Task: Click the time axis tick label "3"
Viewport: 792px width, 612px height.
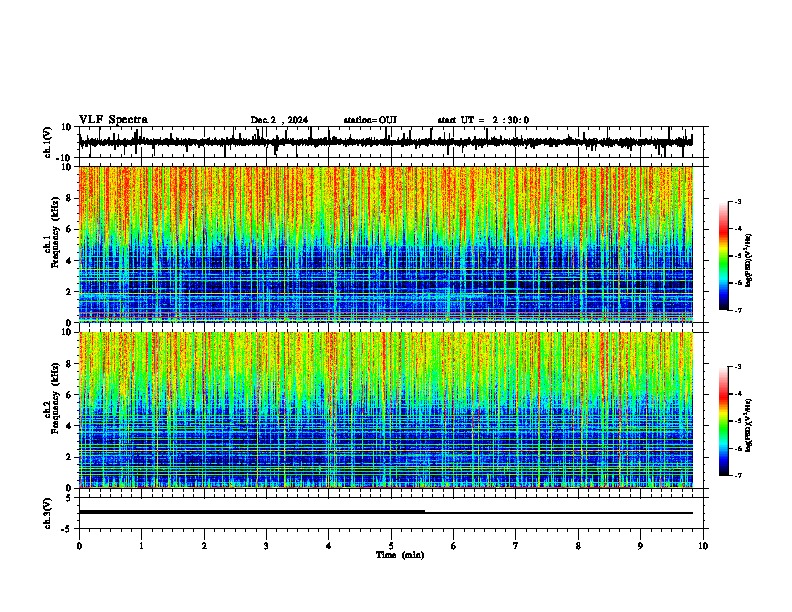Action: point(266,546)
